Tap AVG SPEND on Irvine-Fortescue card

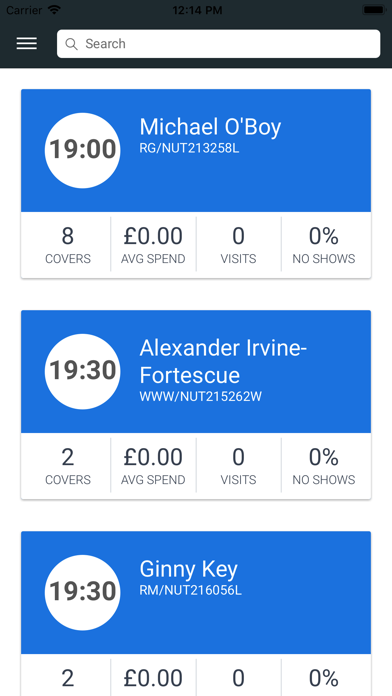[153, 466]
